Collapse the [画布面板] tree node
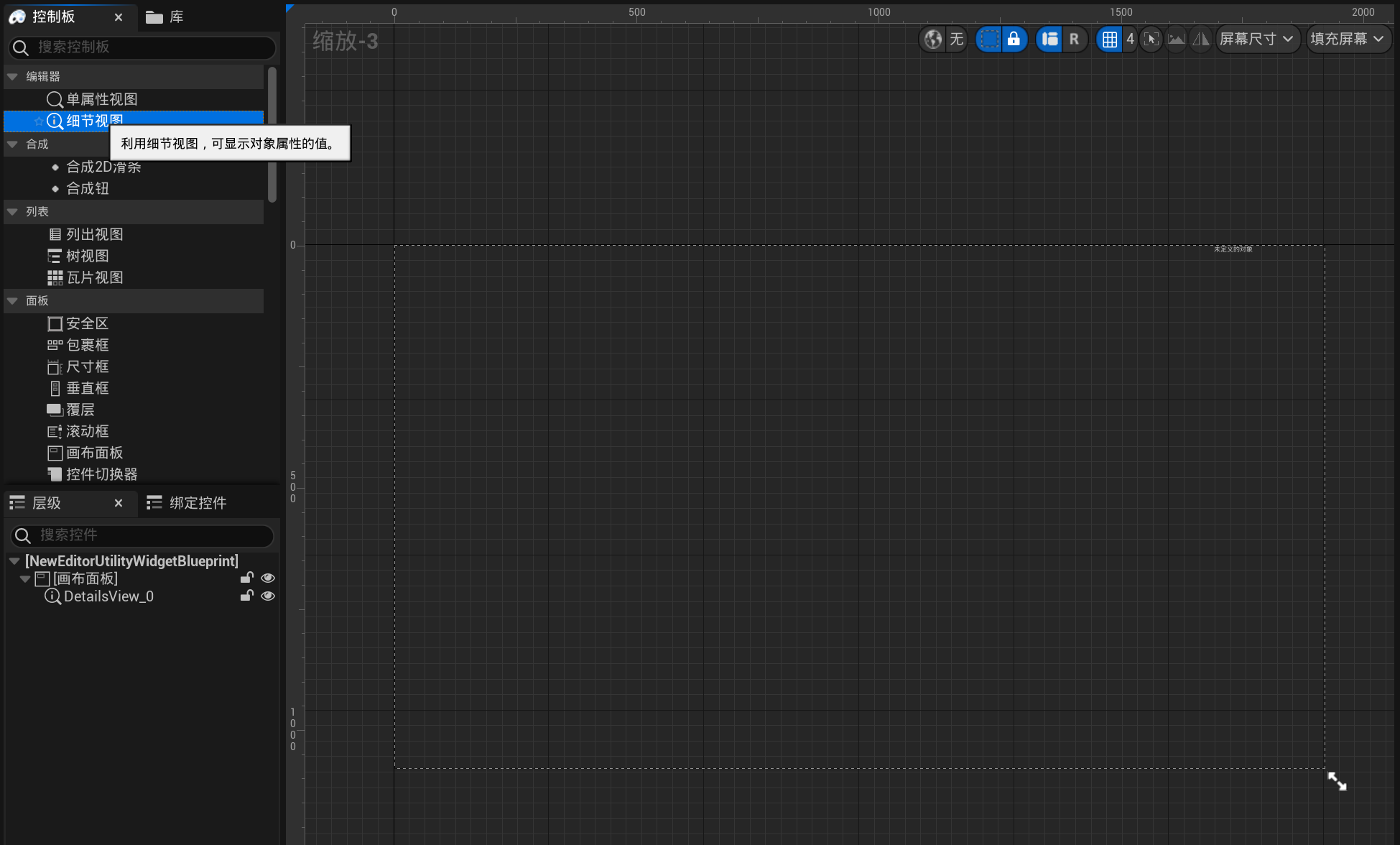 [x=25, y=579]
